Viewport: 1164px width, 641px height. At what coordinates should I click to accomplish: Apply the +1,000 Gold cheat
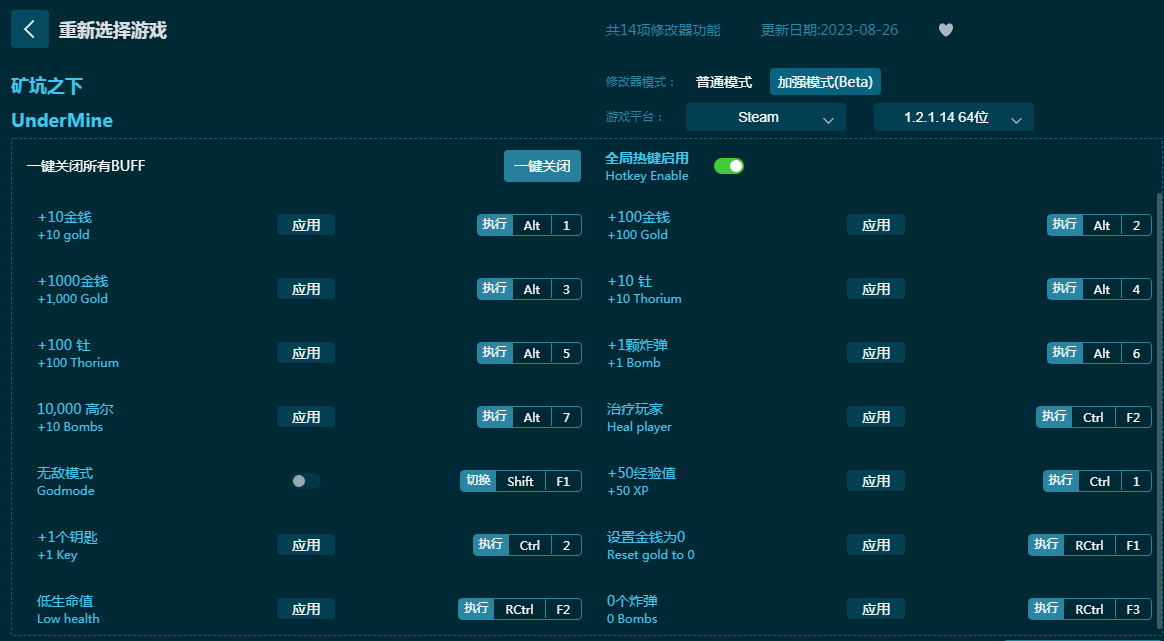[306, 289]
